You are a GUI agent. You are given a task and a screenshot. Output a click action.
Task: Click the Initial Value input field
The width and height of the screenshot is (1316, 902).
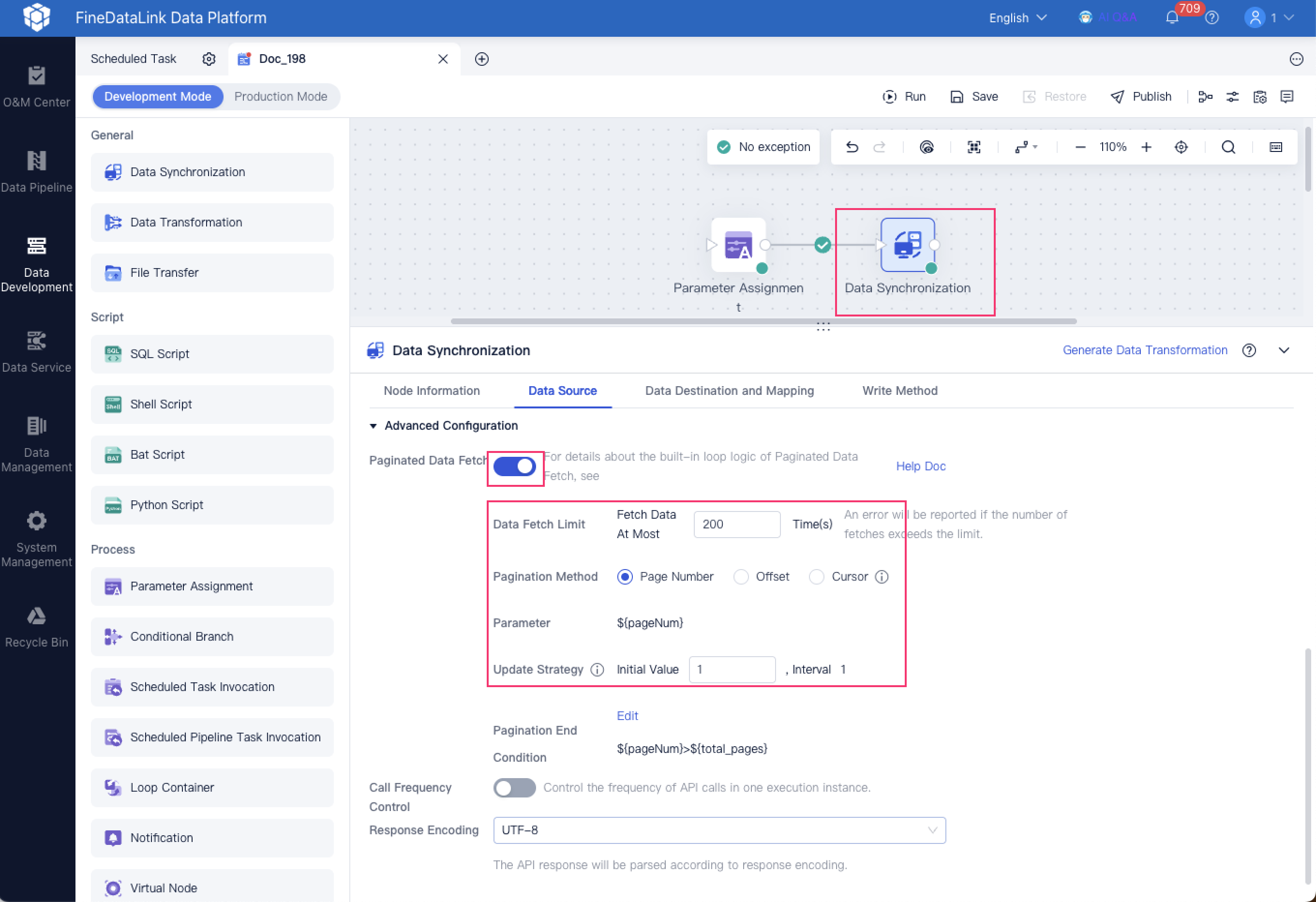pos(732,670)
